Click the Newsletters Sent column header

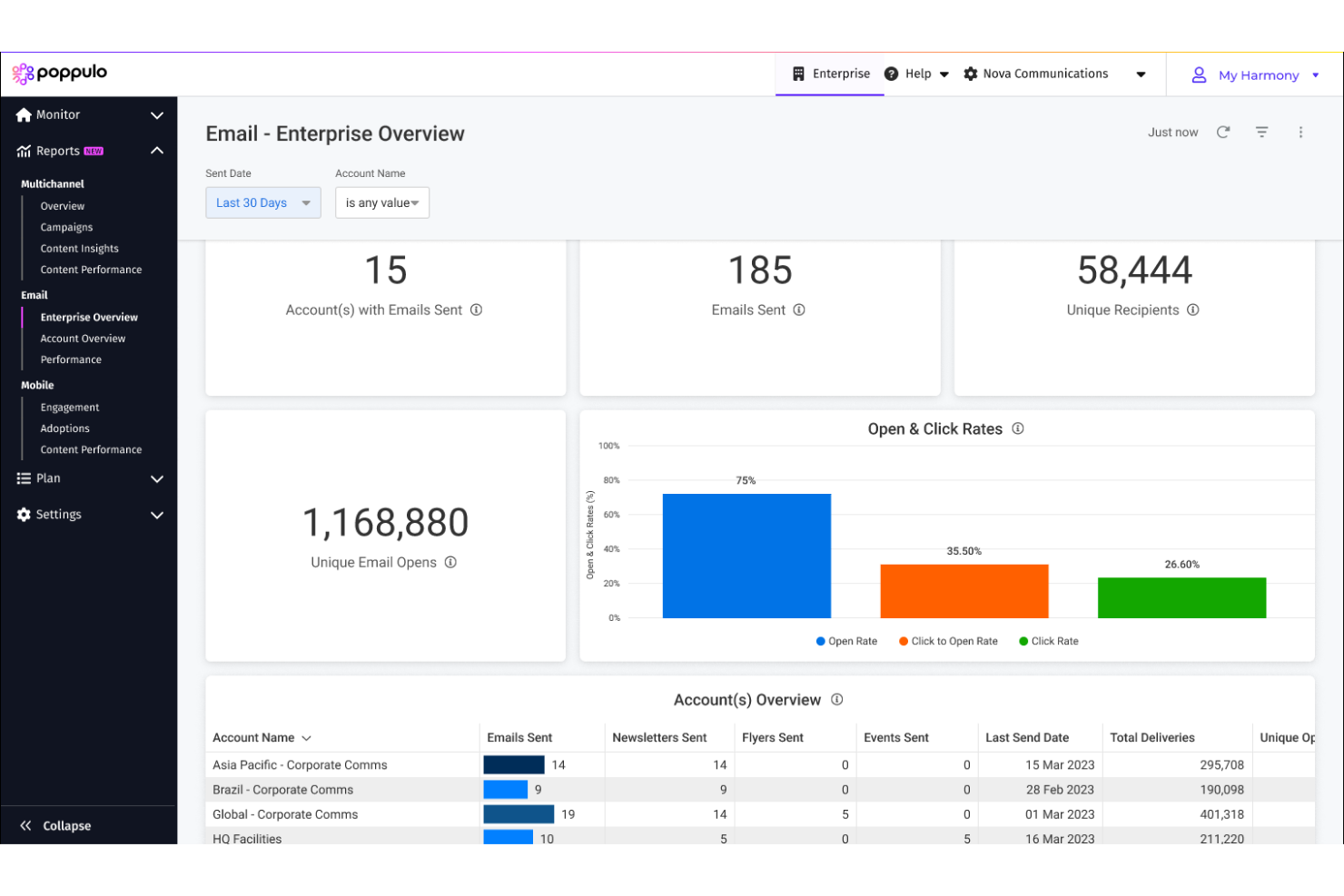tap(659, 738)
